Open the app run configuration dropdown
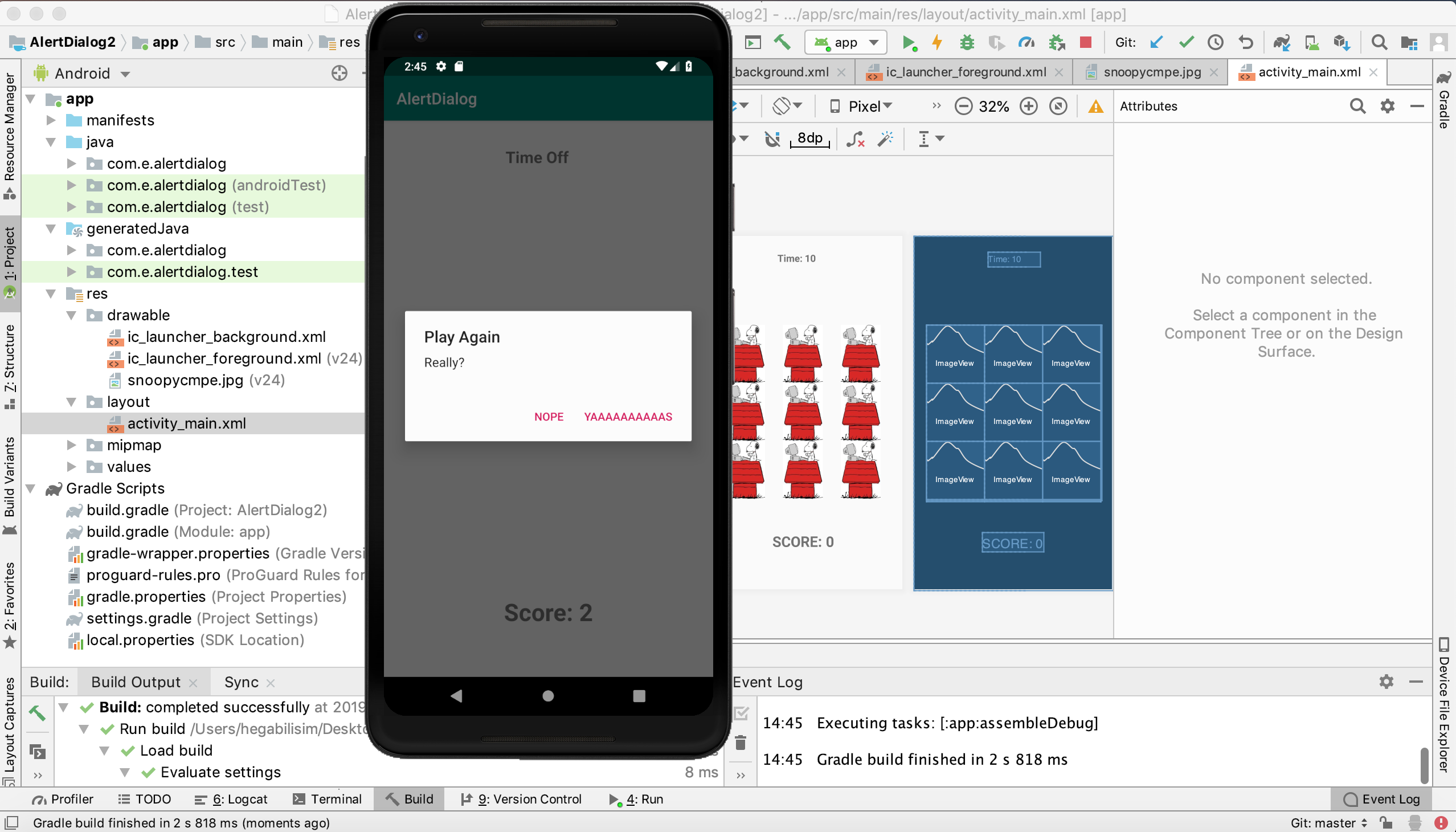 click(846, 42)
